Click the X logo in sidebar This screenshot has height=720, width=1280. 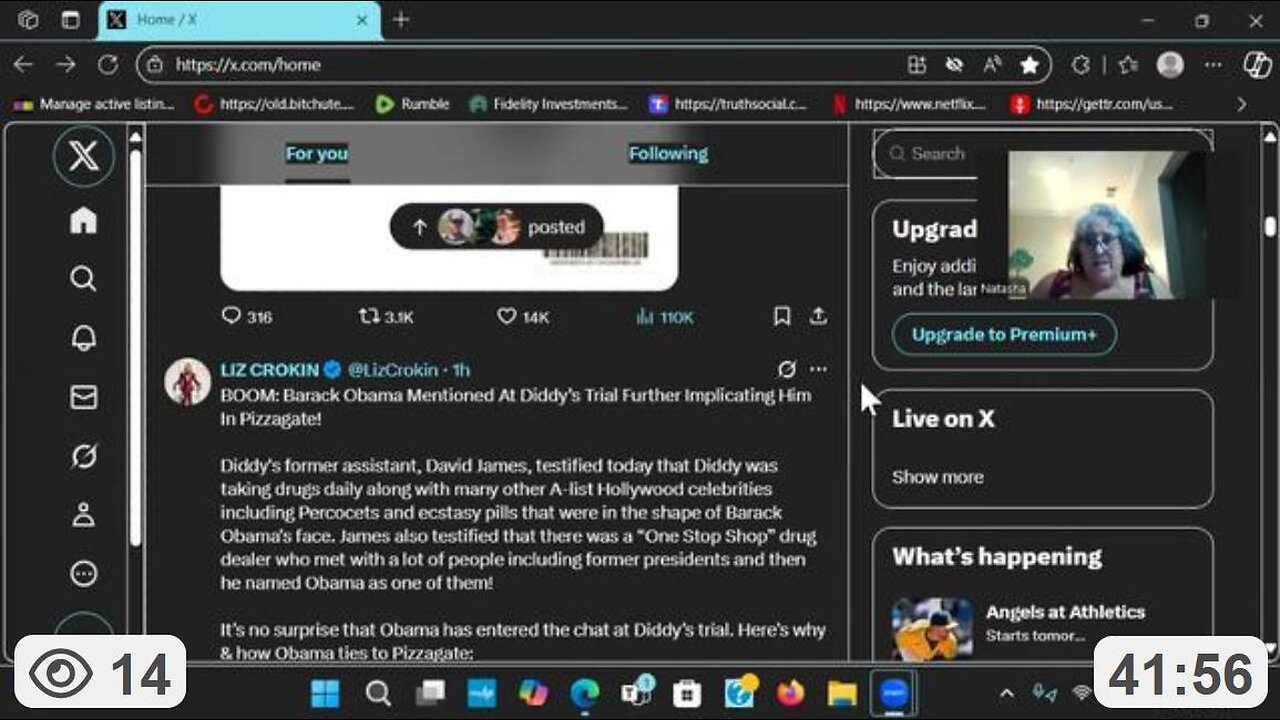pos(84,157)
